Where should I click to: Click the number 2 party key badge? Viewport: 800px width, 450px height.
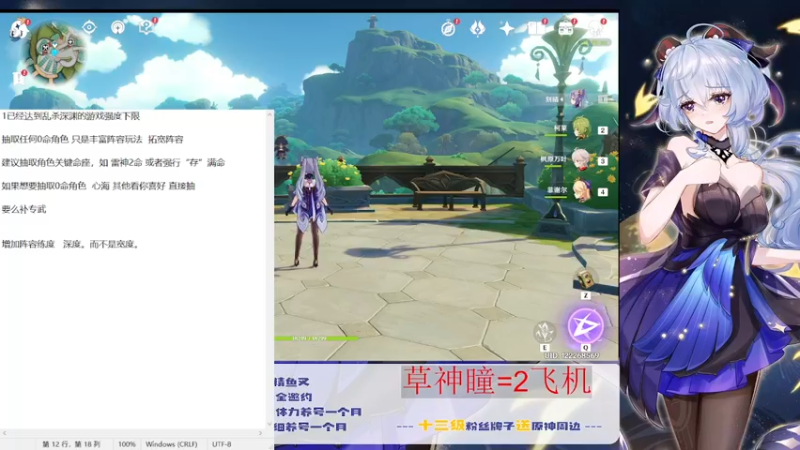[x=603, y=131]
